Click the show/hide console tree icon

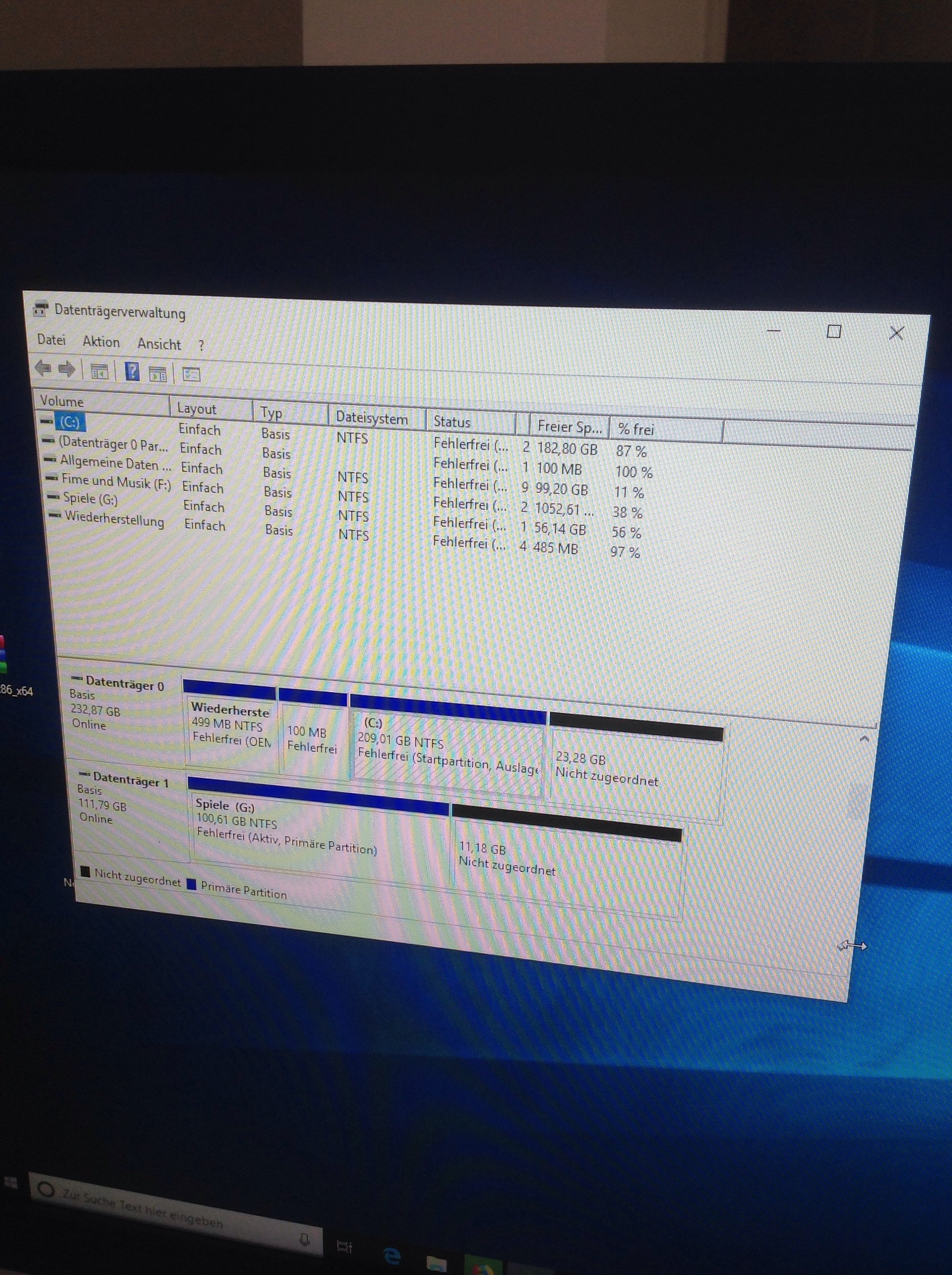tap(99, 372)
